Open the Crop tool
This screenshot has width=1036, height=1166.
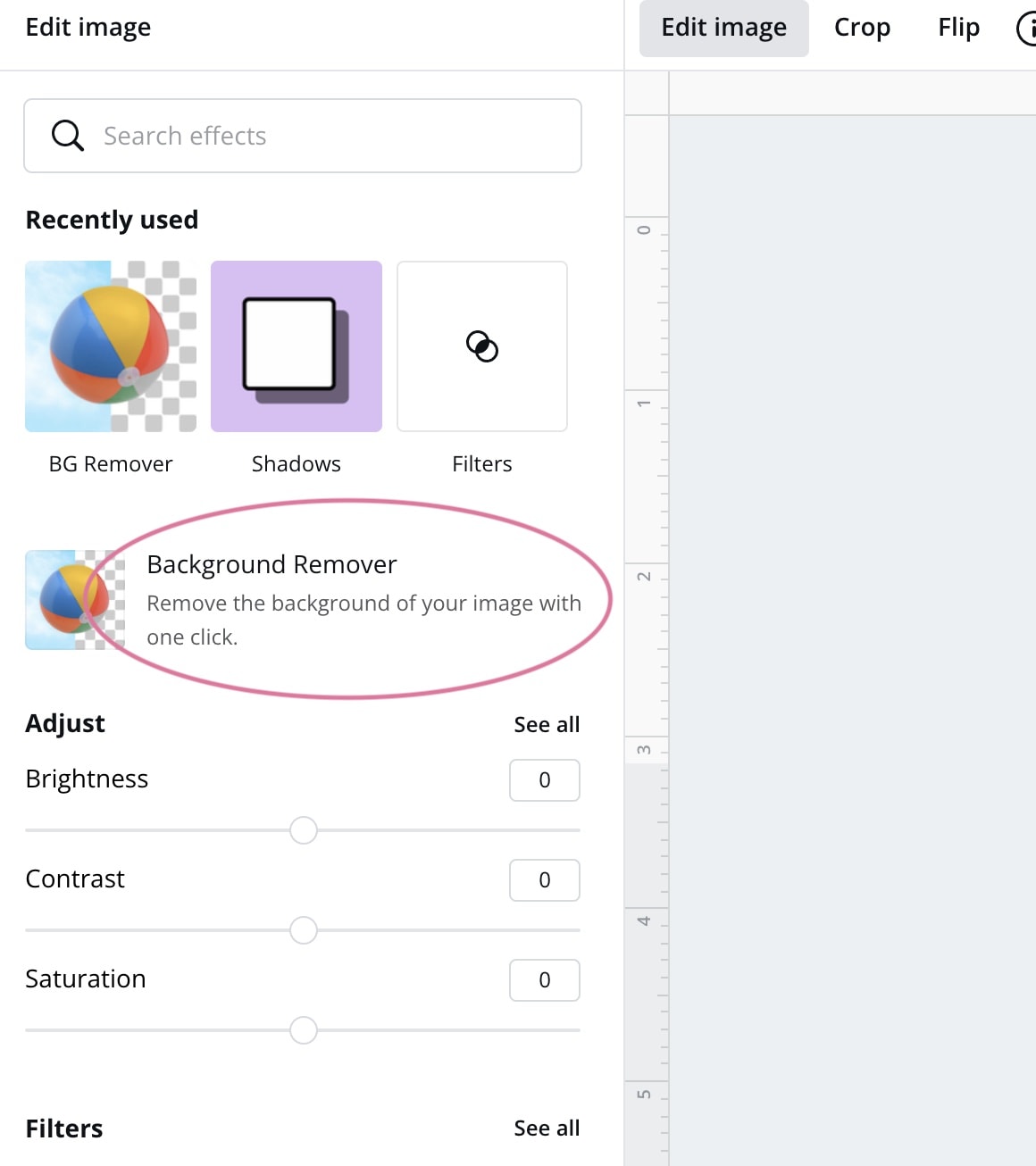pyautogui.click(x=862, y=28)
